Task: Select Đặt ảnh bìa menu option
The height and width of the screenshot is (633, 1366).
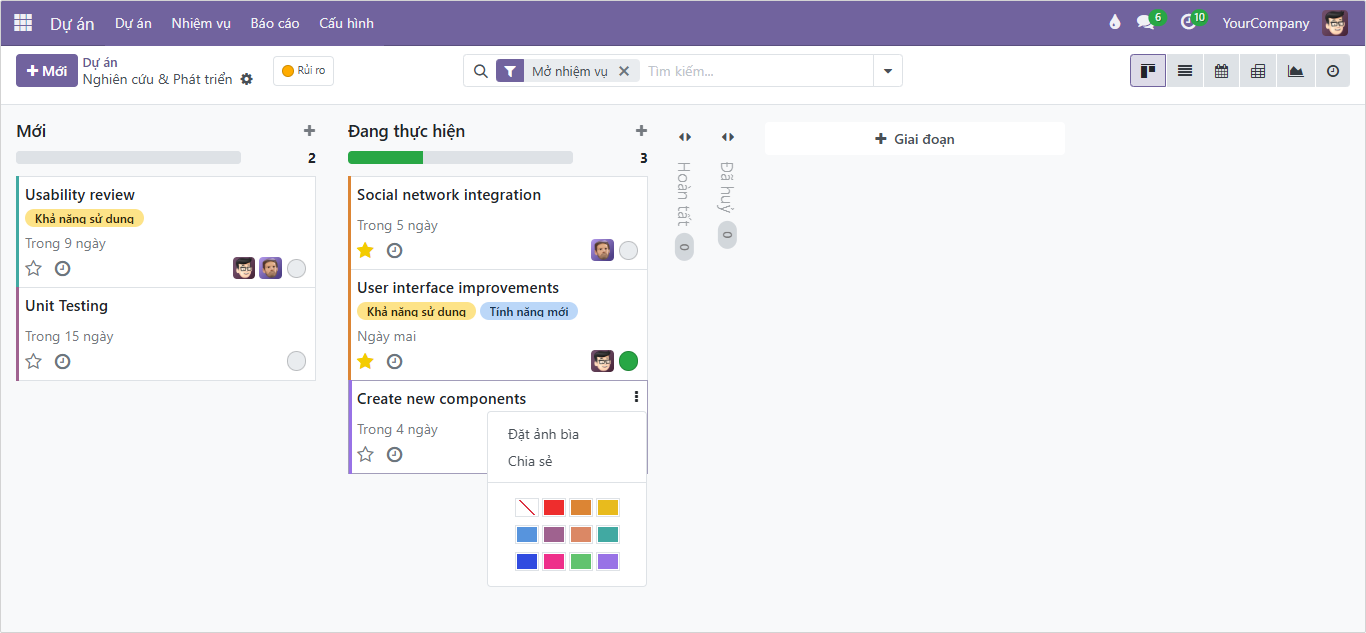Action: tap(543, 434)
